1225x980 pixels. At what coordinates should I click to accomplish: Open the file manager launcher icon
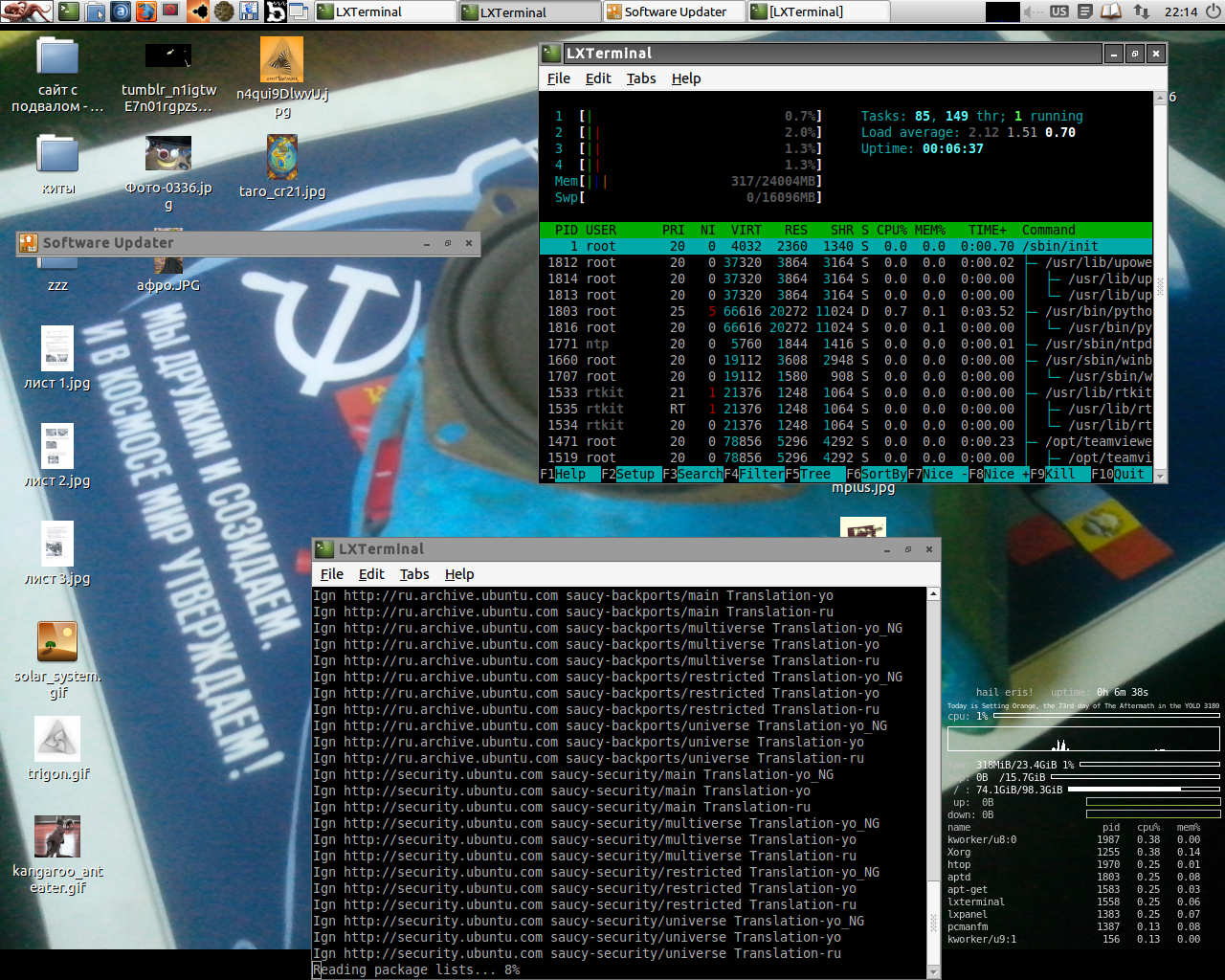pos(95,11)
